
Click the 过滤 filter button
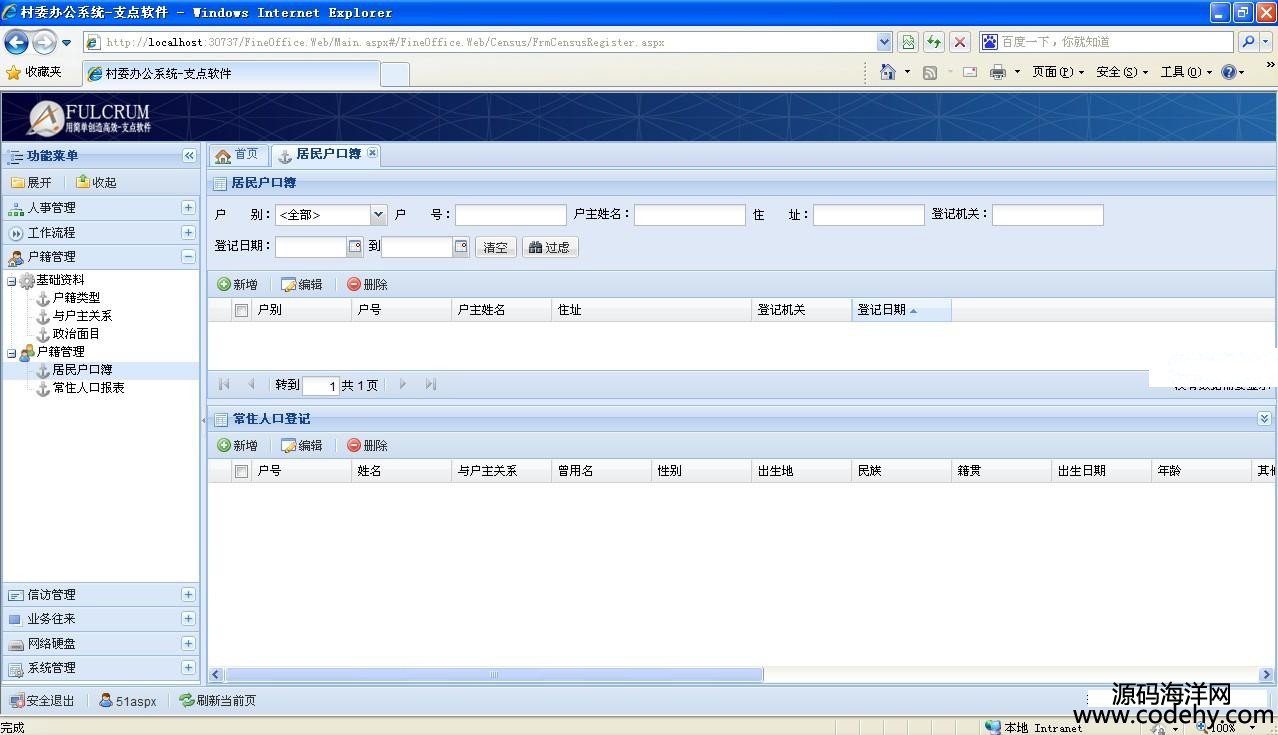[x=550, y=247]
